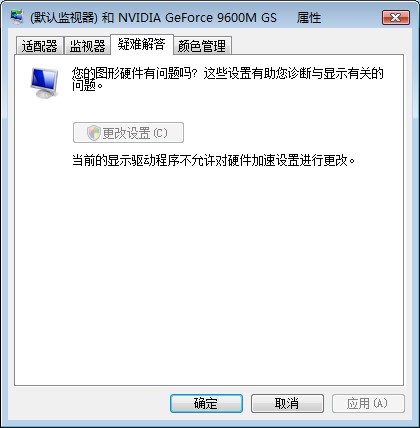Click the 属性 word in the title bar
Screen dimensions: 420x428
tap(309, 17)
